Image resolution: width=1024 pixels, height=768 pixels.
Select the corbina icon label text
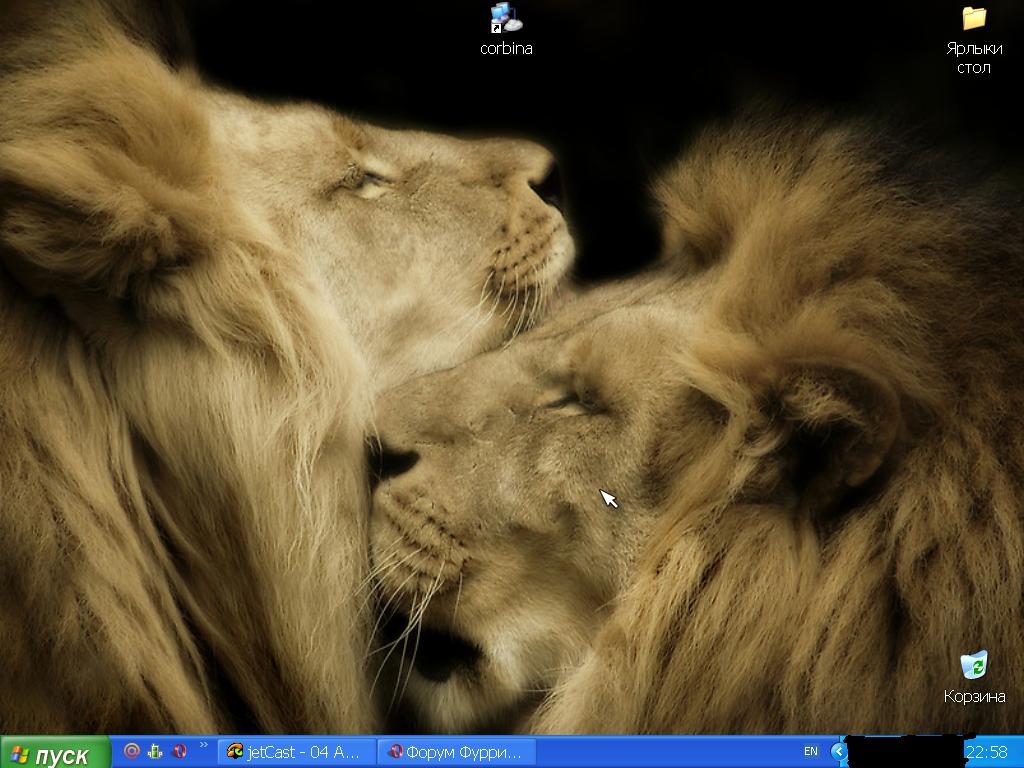tap(506, 48)
